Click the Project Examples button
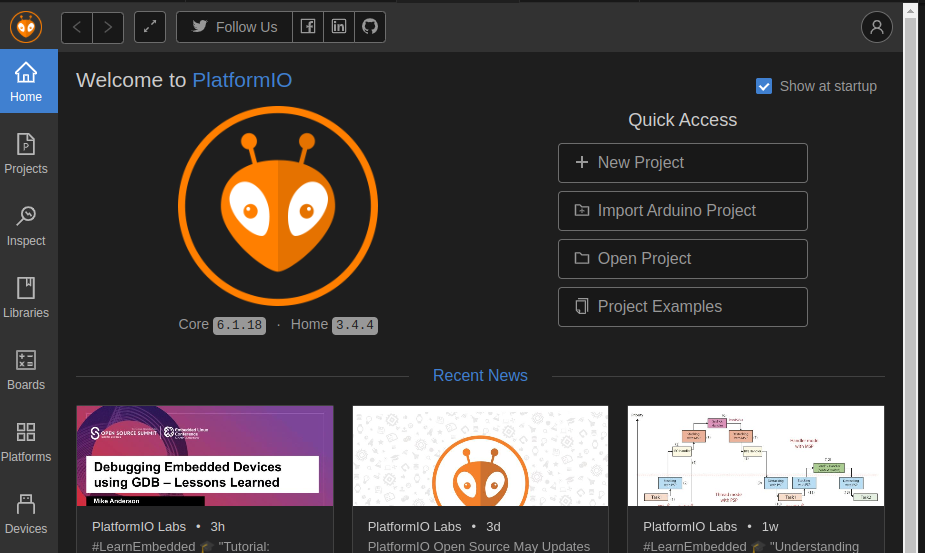Viewport: 925px width, 553px height. [x=683, y=307]
